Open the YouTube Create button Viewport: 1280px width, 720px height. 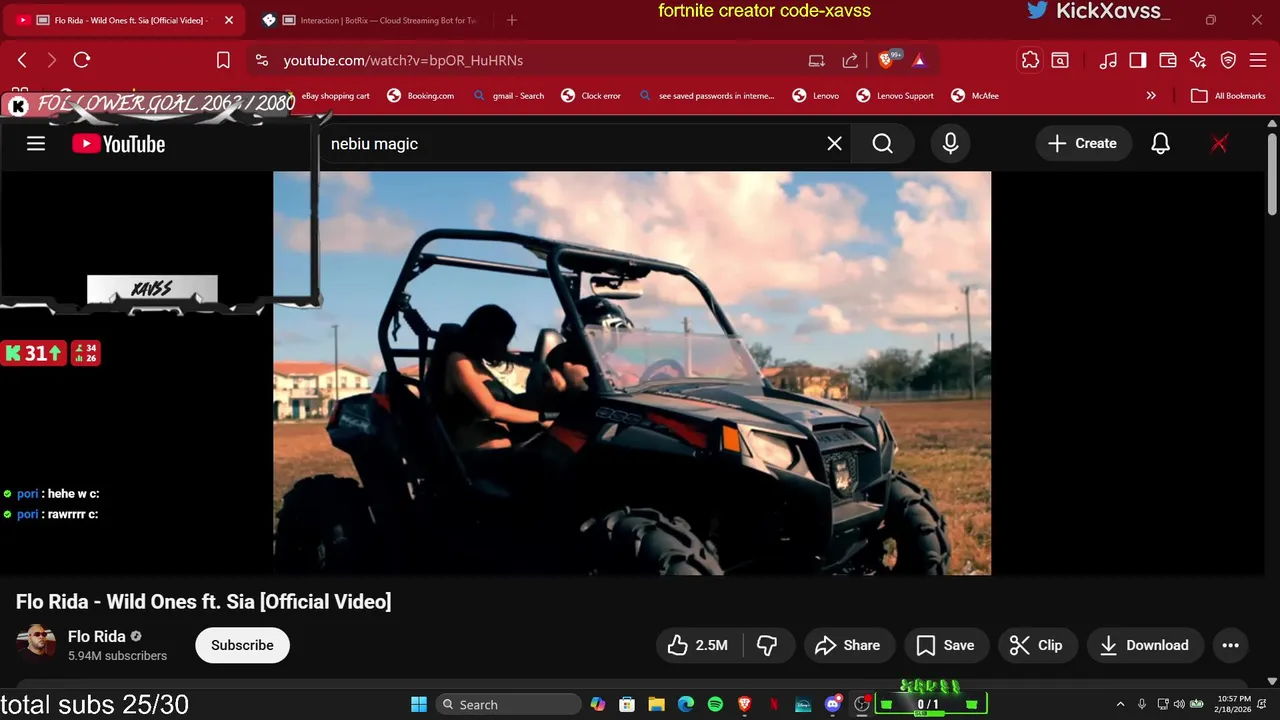point(1083,144)
